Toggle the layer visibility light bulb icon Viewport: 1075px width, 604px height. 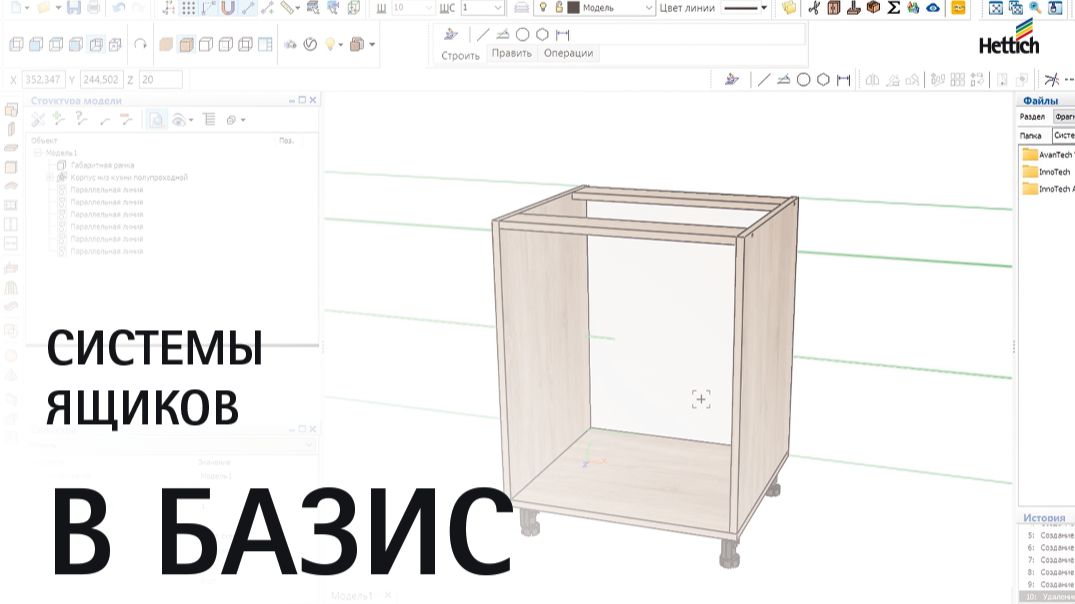(x=543, y=8)
